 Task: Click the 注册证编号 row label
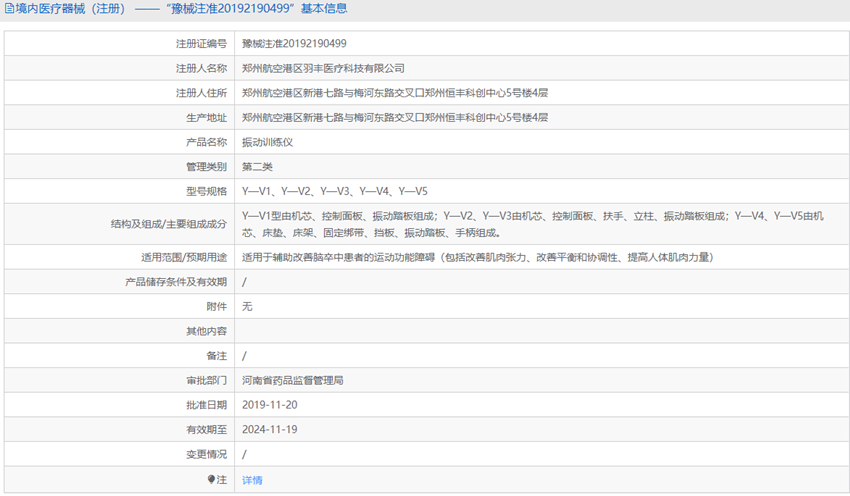pyautogui.click(x=201, y=44)
